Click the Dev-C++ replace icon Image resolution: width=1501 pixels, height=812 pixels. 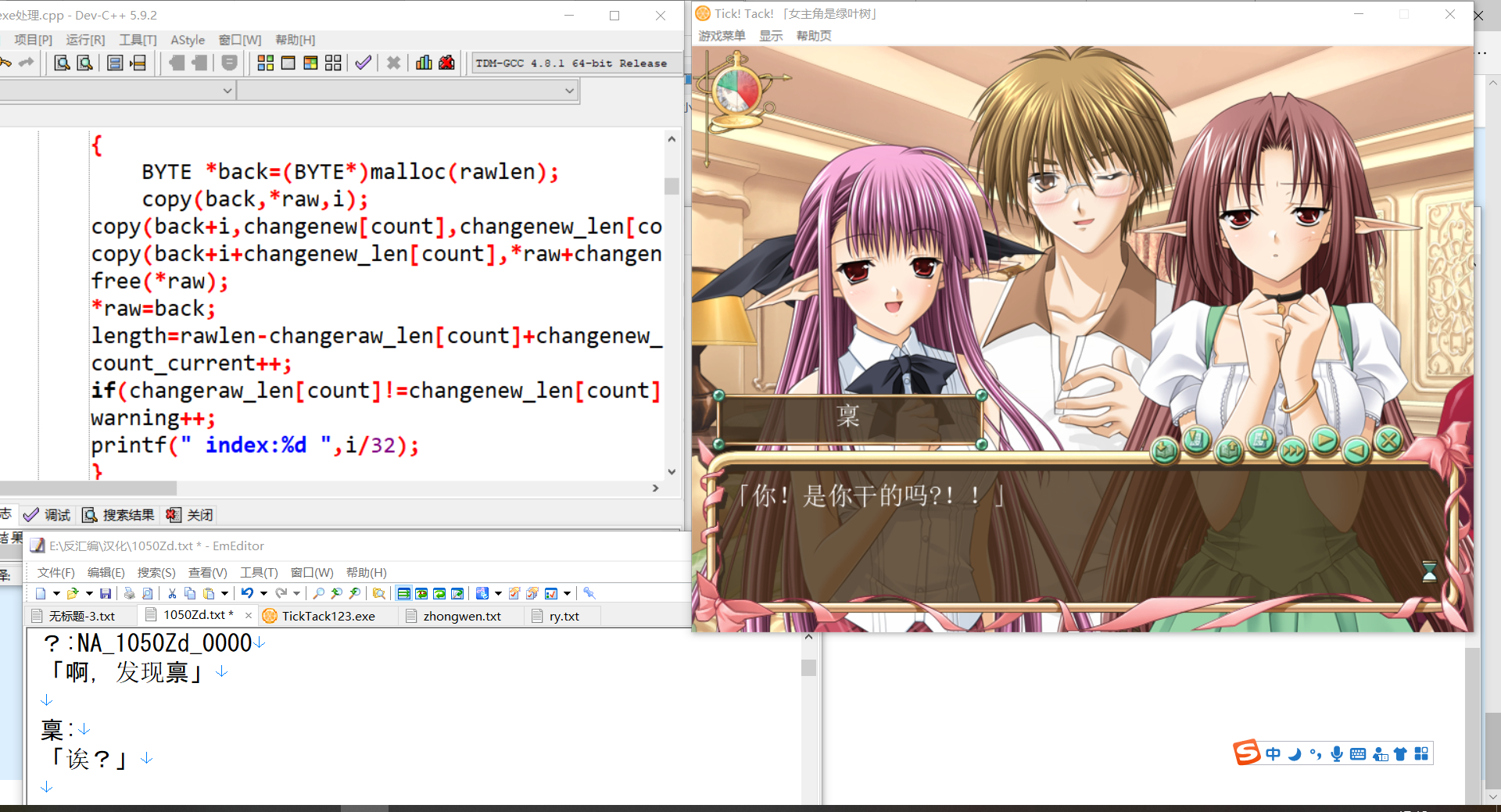[84, 63]
